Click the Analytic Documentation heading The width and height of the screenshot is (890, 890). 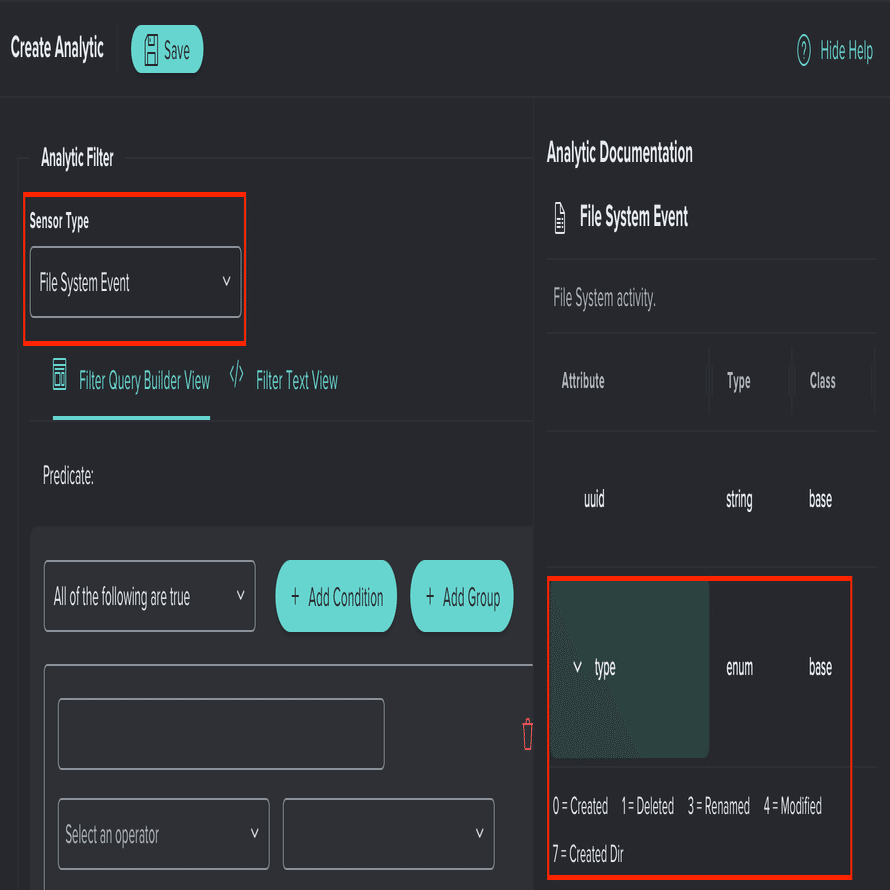(x=620, y=153)
